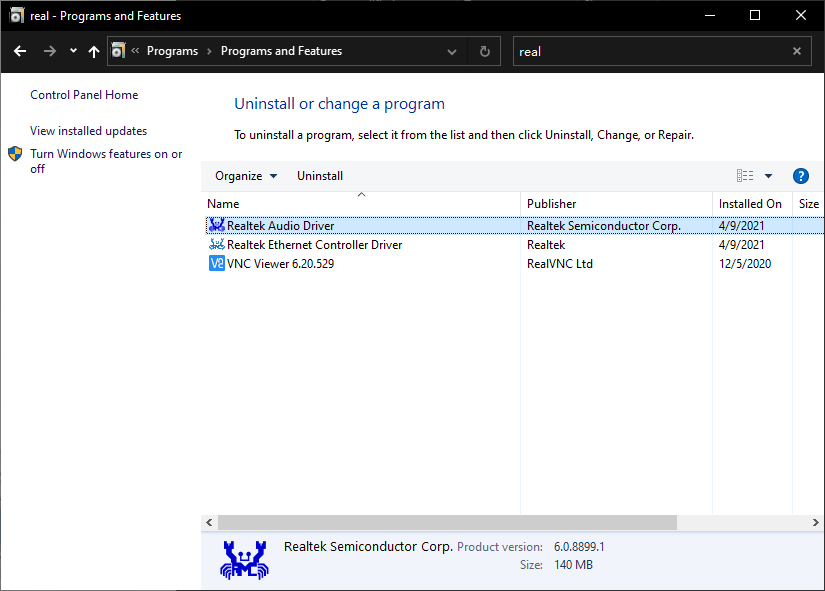Open View installed updates link
Image resolution: width=825 pixels, height=591 pixels.
click(x=88, y=131)
